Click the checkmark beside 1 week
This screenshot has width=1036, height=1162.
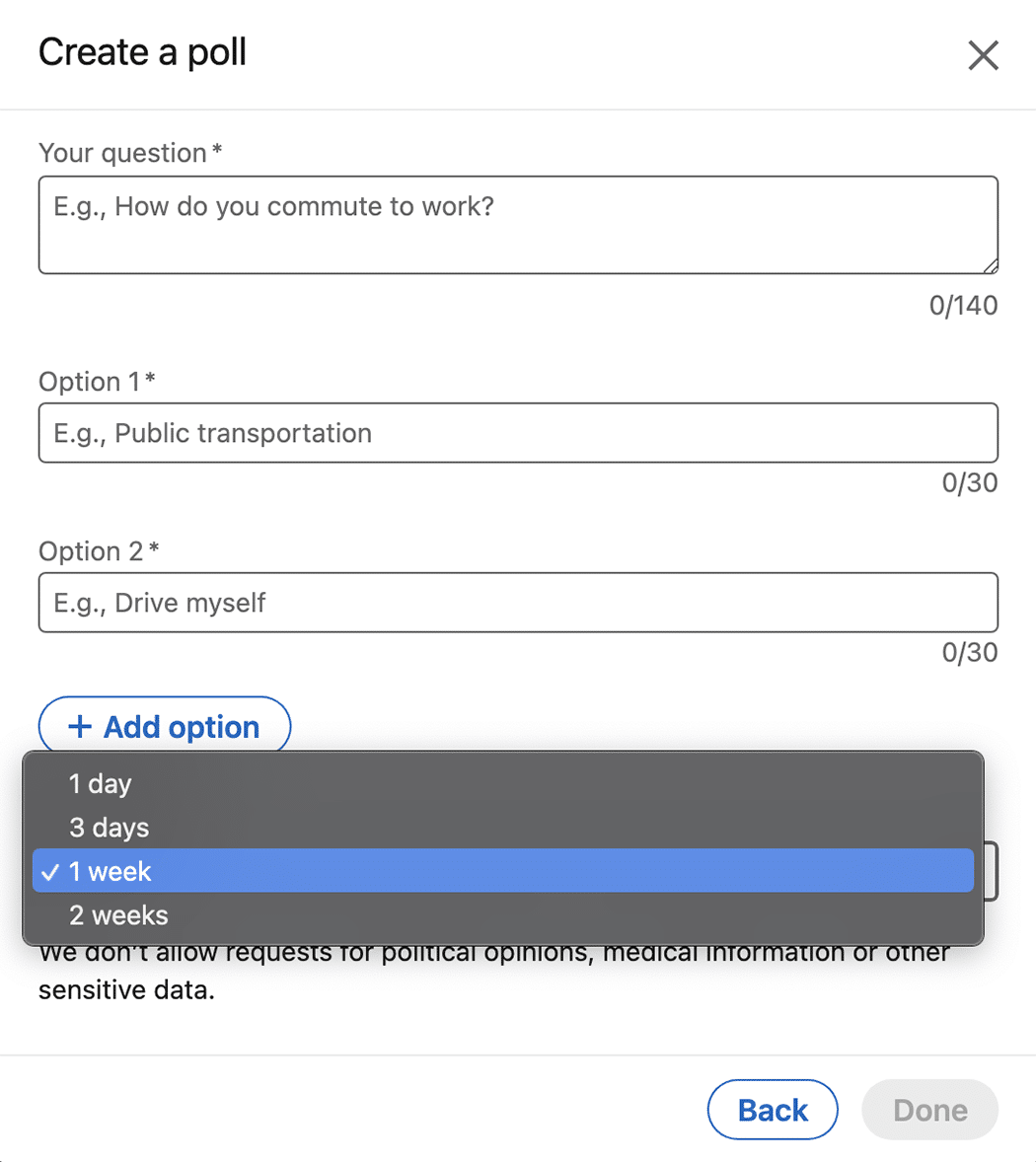[x=50, y=872]
